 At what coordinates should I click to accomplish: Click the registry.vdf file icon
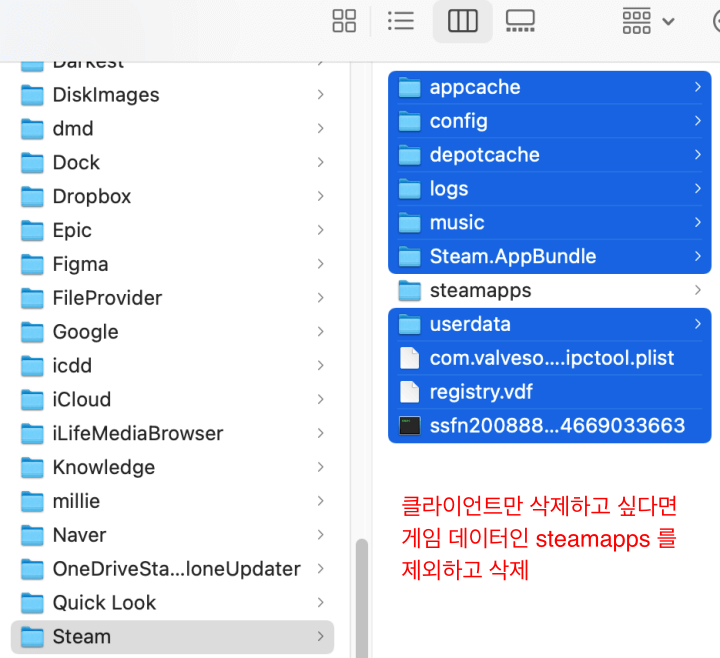[409, 392]
